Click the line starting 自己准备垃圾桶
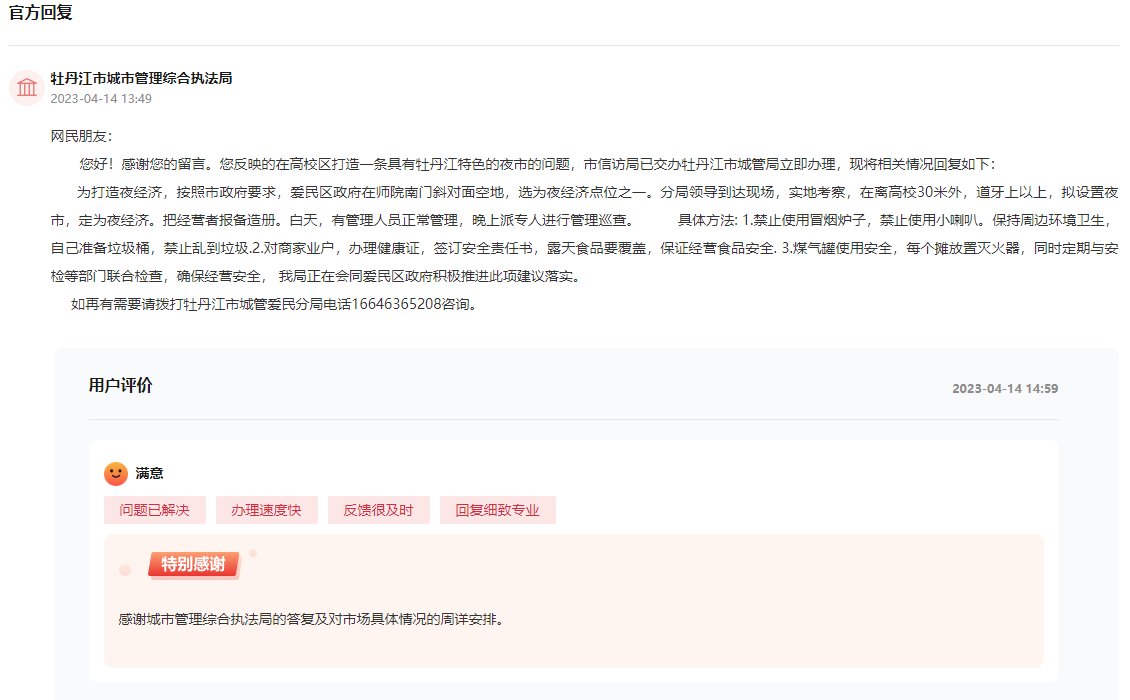1130x700 pixels. tap(584, 248)
